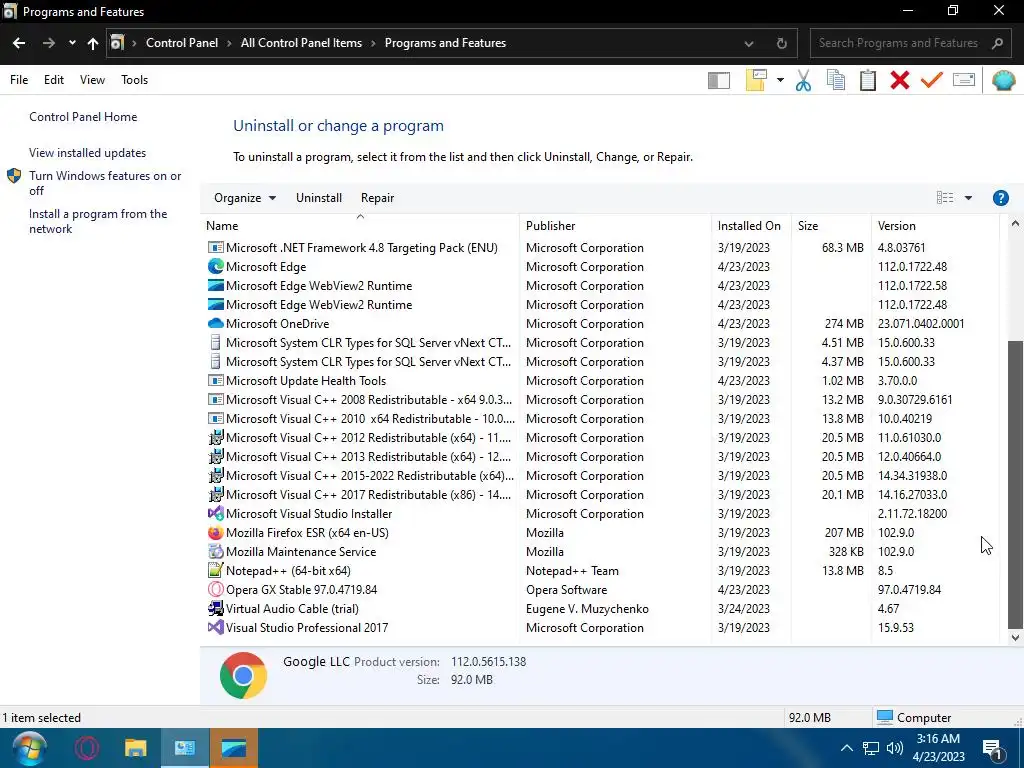Click the Start button orb
The height and width of the screenshot is (768, 1024).
coord(29,748)
